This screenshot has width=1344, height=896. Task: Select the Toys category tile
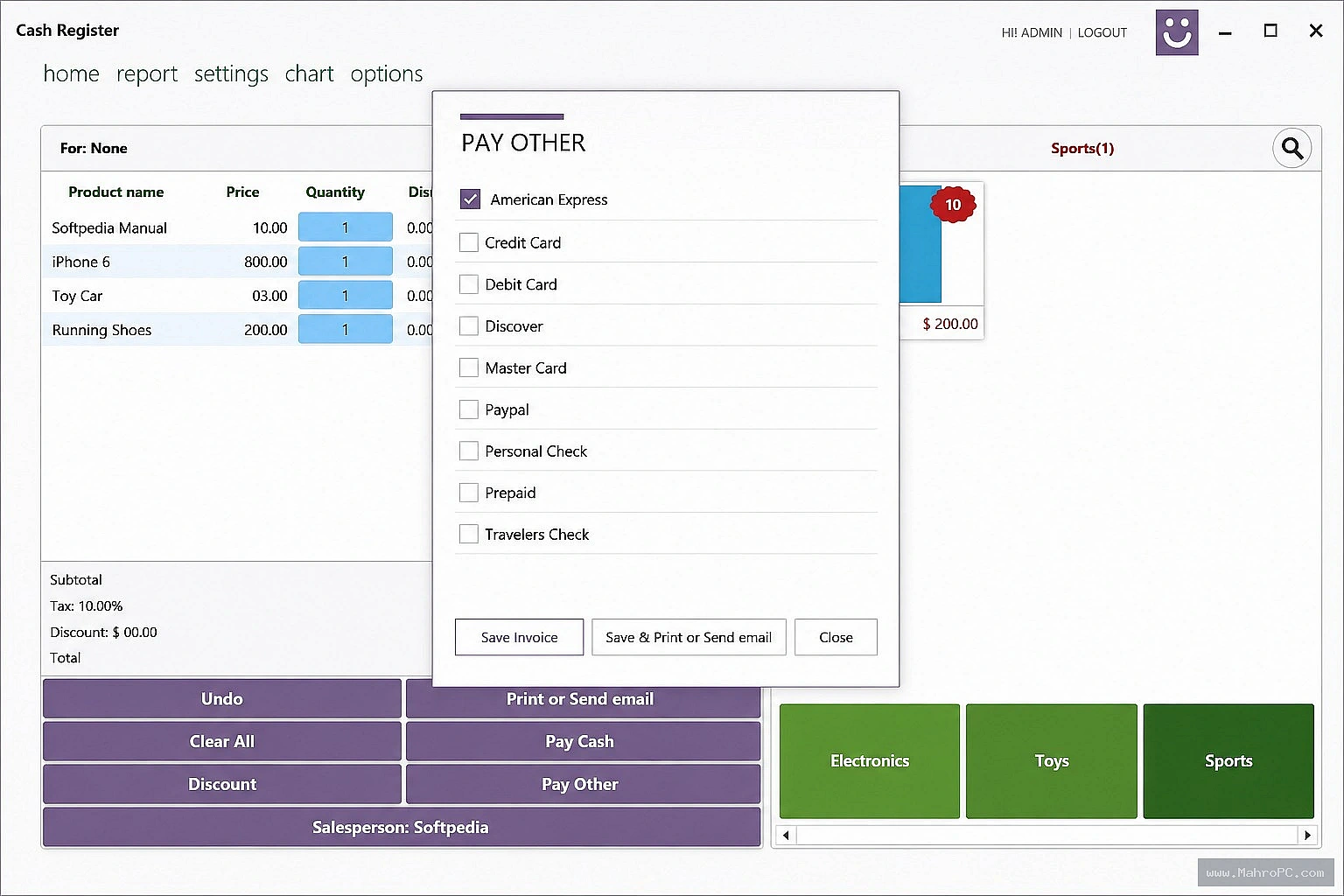(x=1052, y=761)
